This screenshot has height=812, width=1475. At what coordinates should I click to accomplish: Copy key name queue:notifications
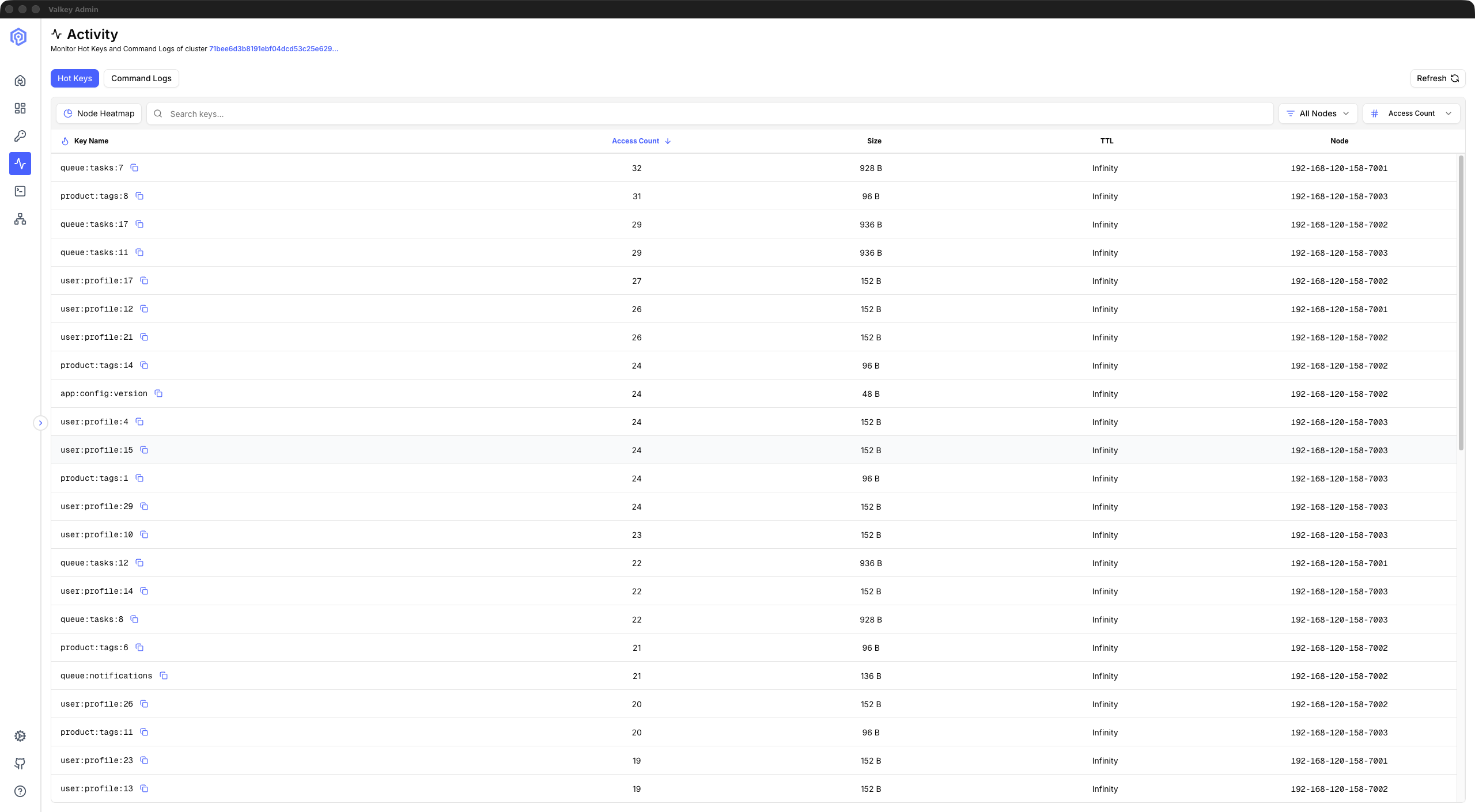[x=164, y=676]
